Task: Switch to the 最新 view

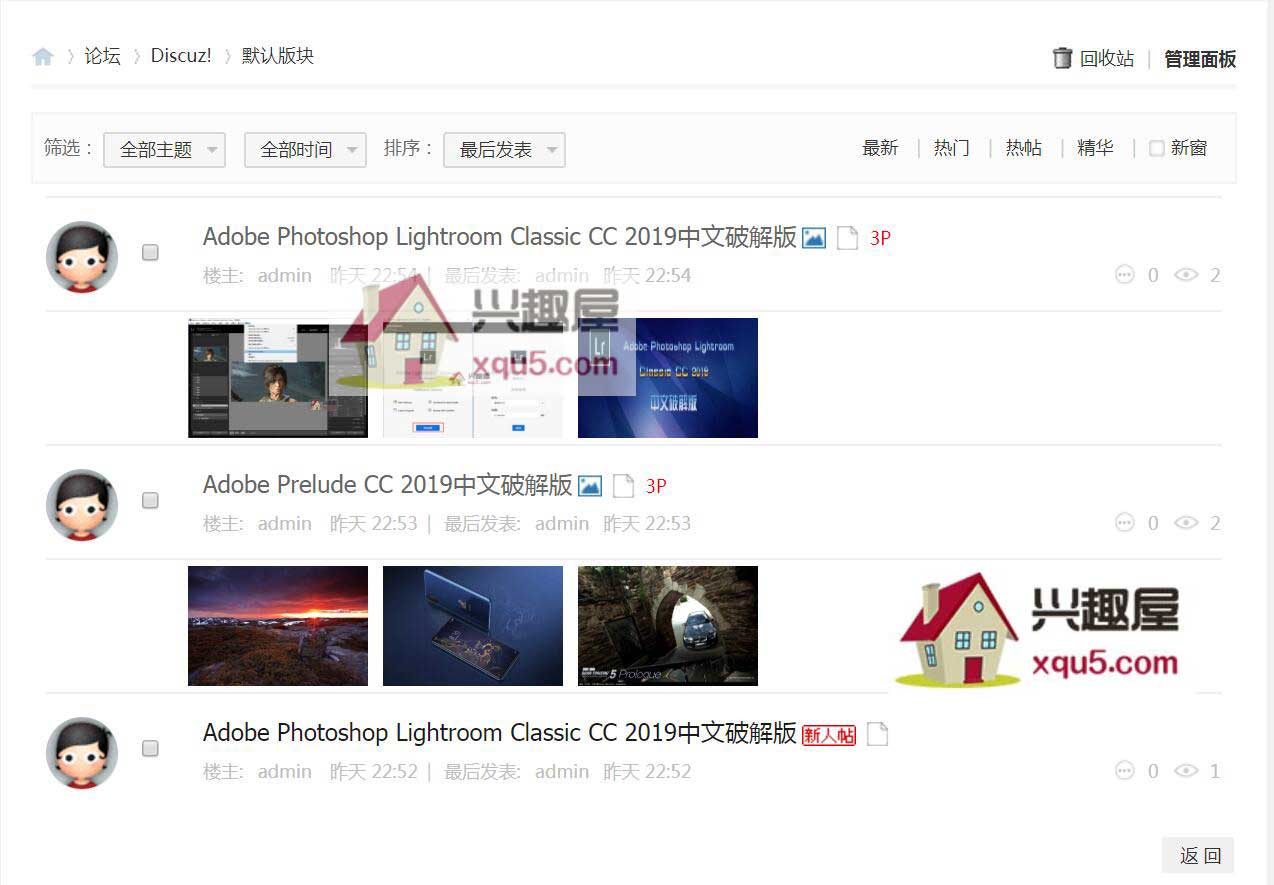Action: click(880, 148)
